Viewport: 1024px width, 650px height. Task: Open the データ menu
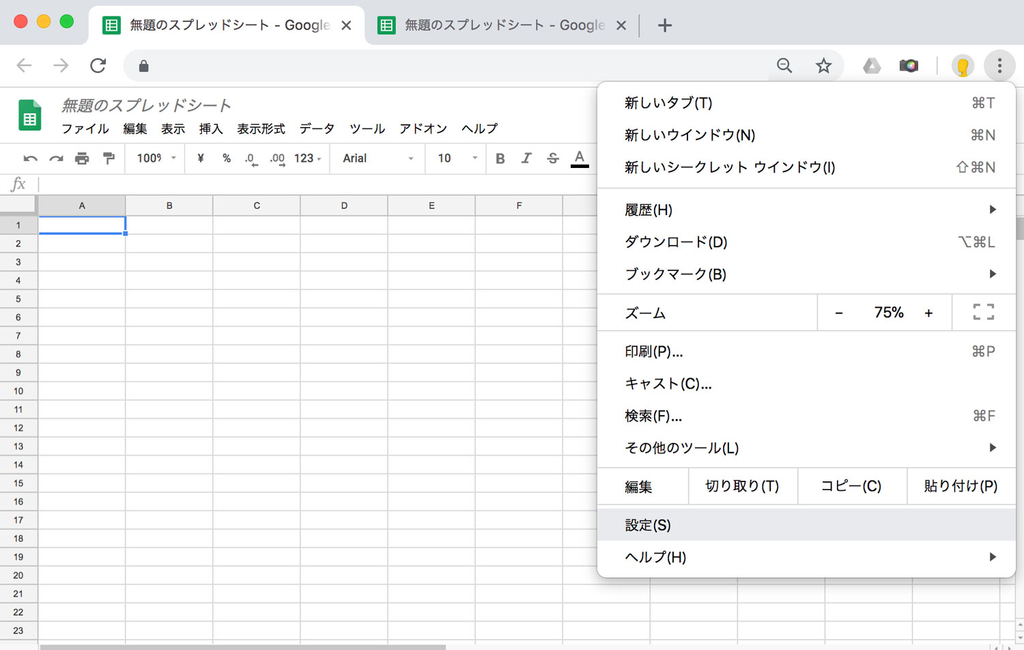point(317,129)
